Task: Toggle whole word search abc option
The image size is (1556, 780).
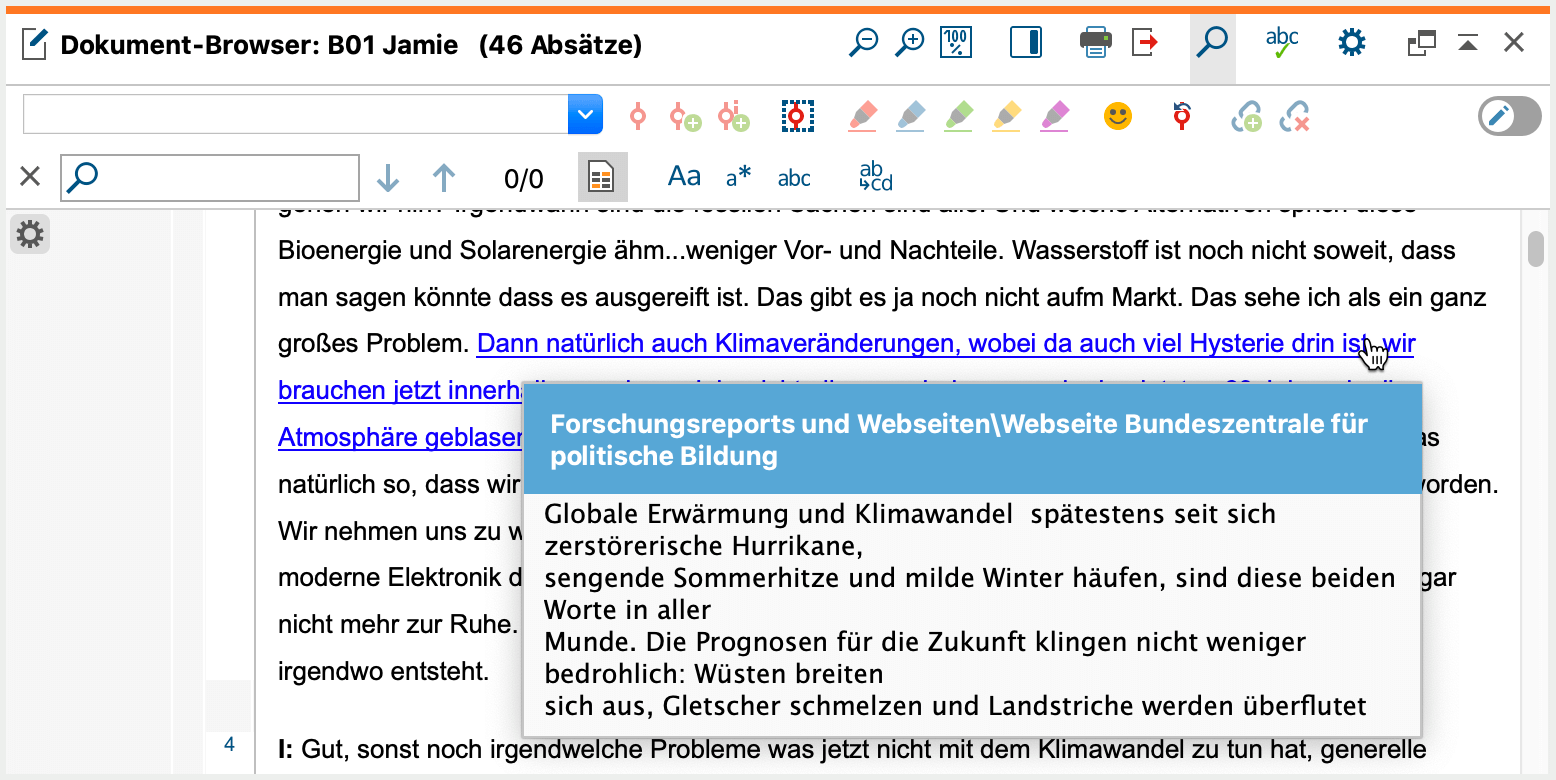Action: point(794,178)
